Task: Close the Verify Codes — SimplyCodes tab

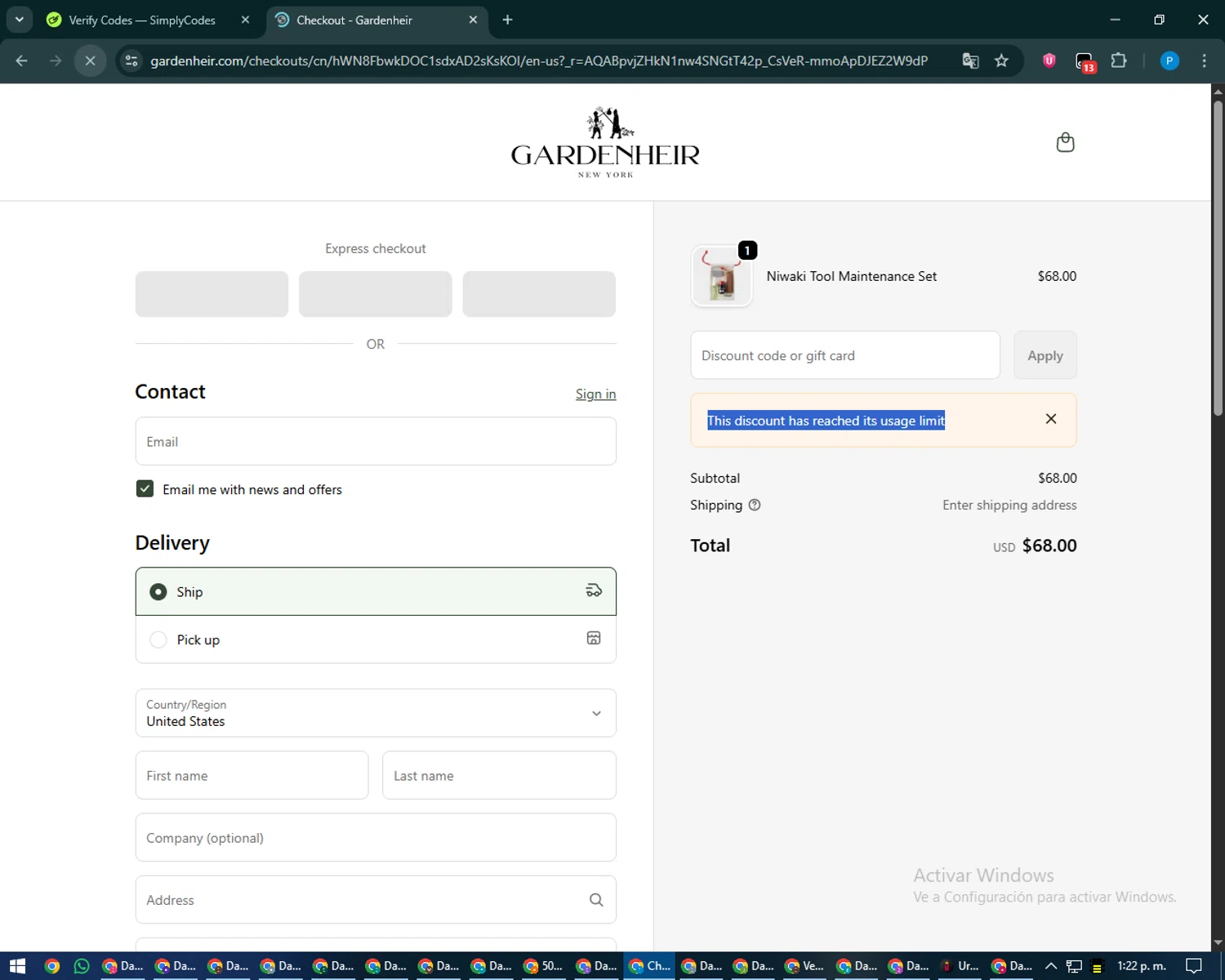Action: tap(245, 20)
